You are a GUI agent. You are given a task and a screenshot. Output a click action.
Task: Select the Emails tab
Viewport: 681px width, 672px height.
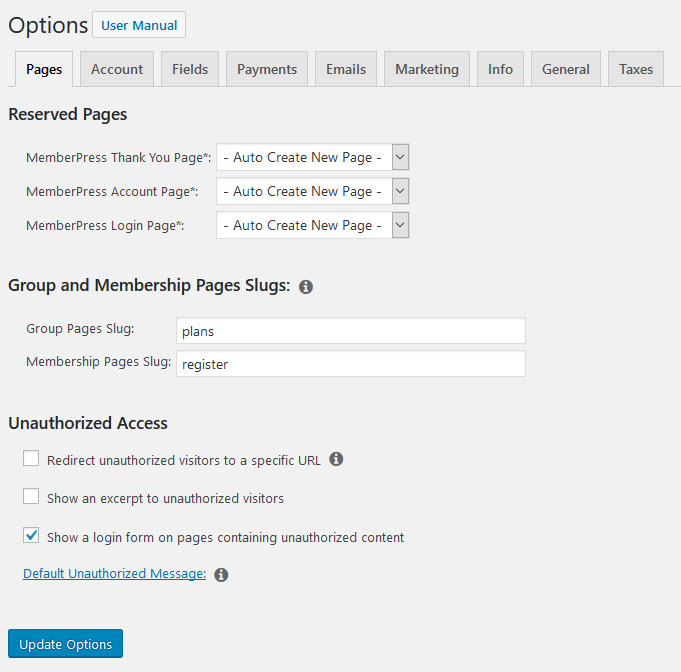pos(346,69)
